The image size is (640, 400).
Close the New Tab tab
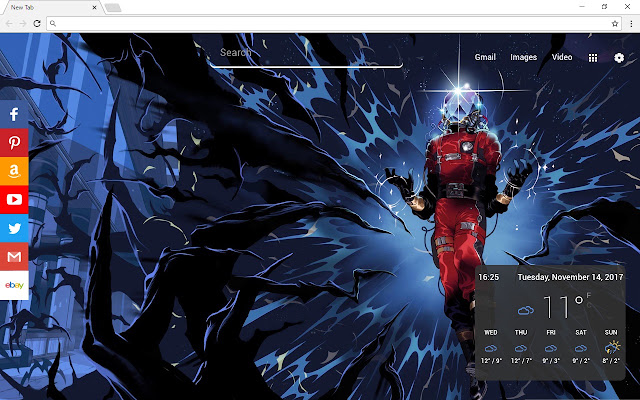click(94, 7)
